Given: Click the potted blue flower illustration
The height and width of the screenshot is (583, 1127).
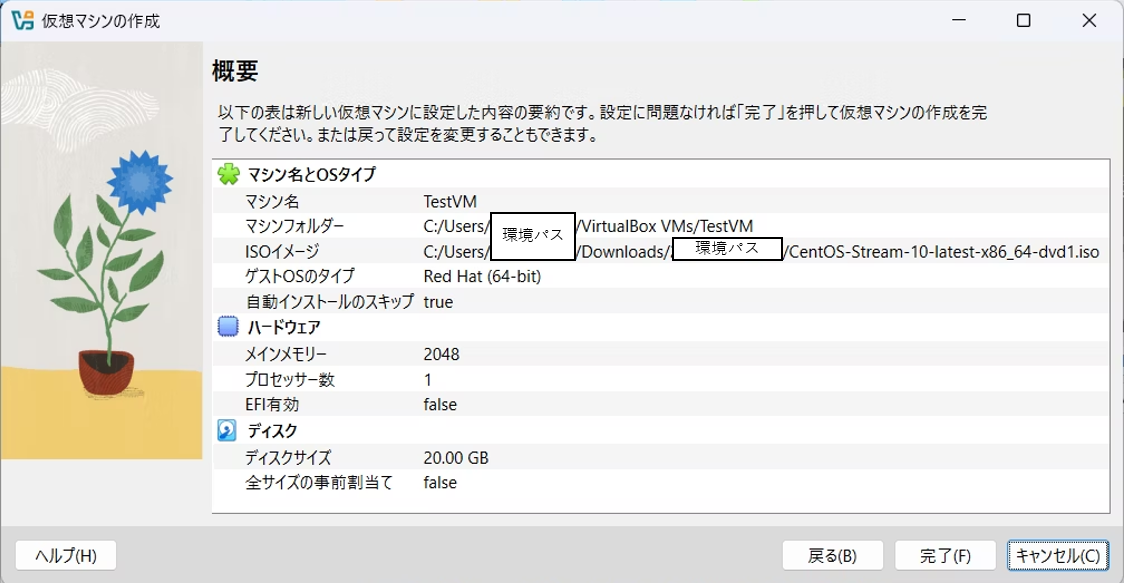Looking at the screenshot, I should (106, 272).
